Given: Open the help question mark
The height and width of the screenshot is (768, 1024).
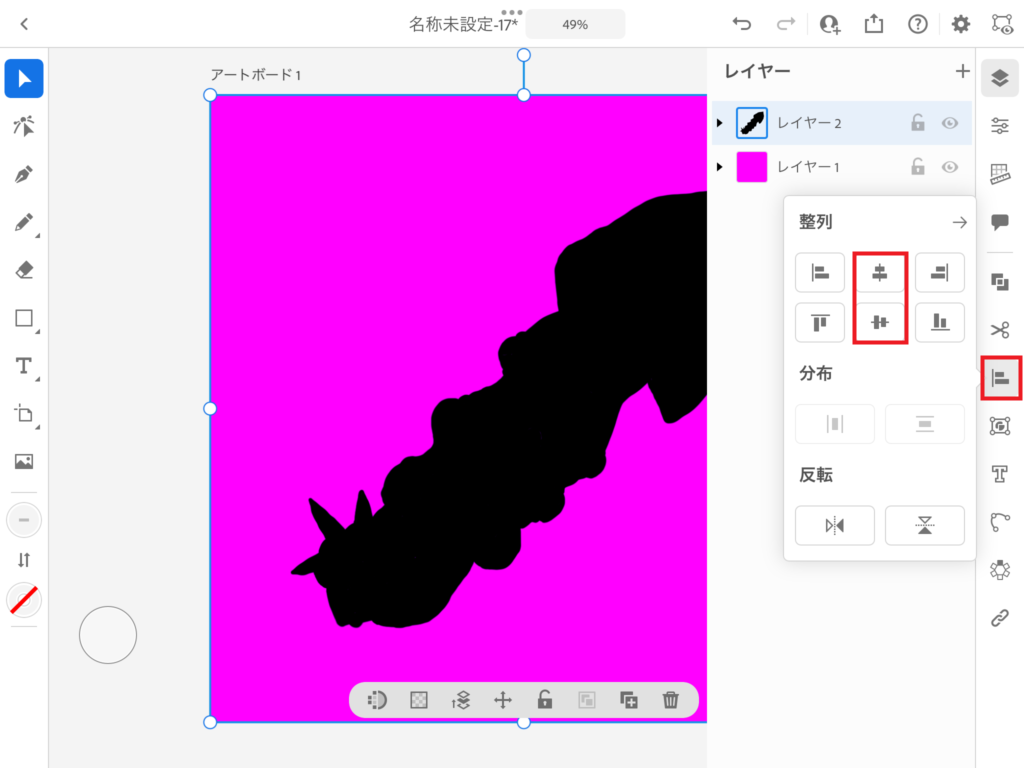Looking at the screenshot, I should click(918, 24).
